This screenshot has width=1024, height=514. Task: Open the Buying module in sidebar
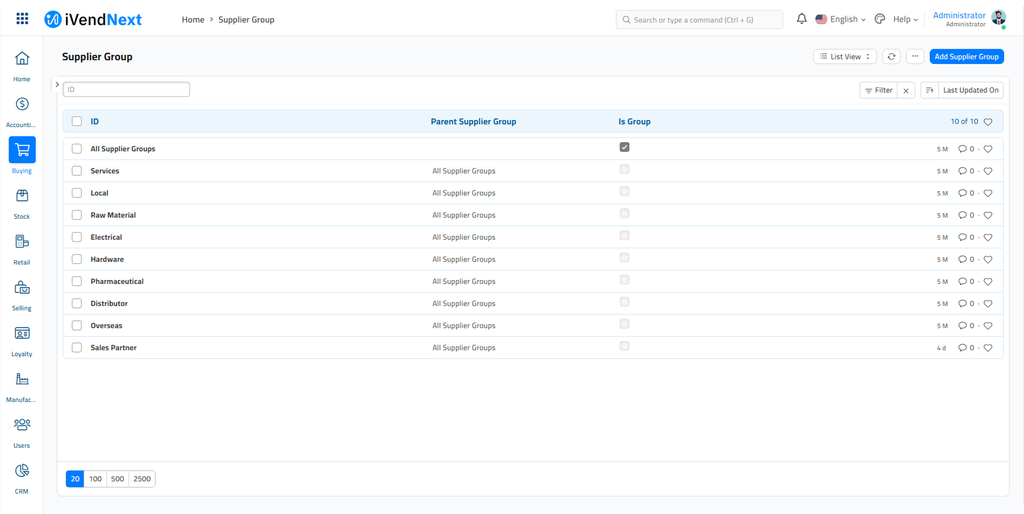[x=22, y=157]
